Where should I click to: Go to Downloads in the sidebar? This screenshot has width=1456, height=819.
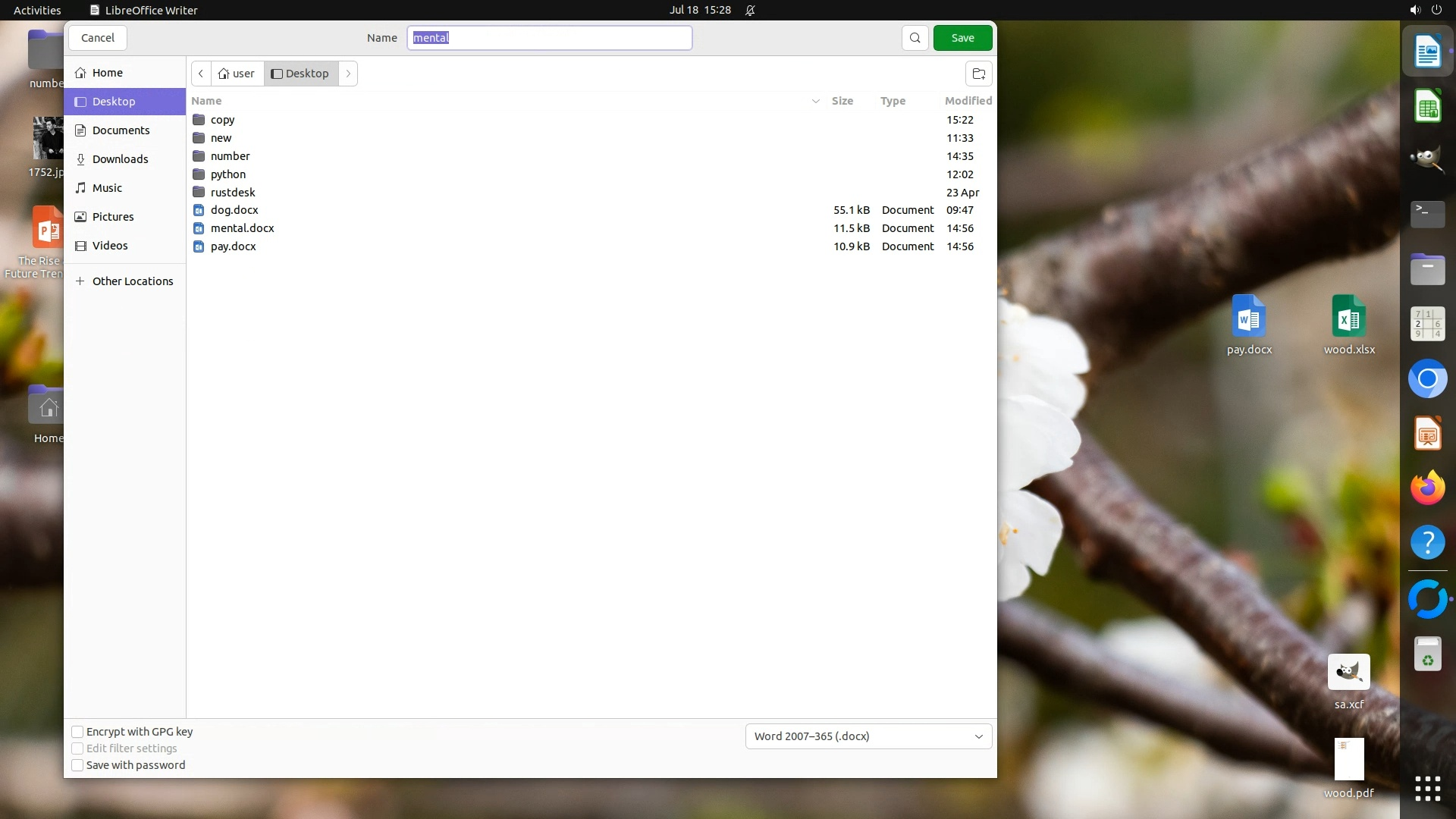tap(120, 159)
